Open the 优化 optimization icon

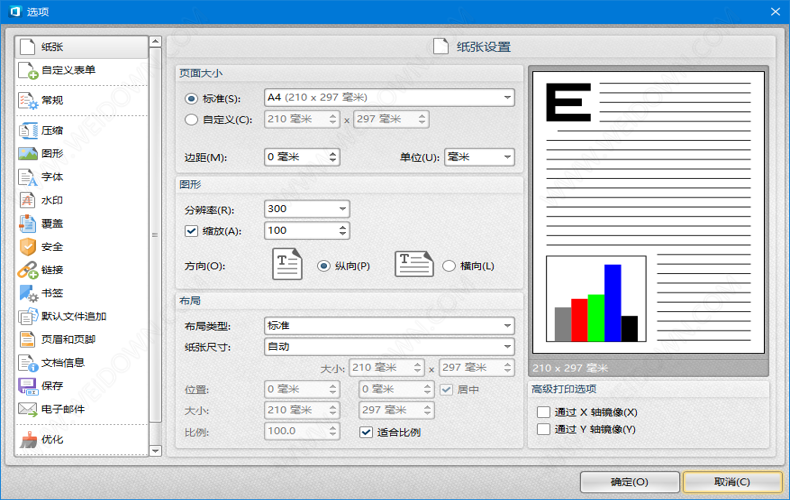pos(28,439)
